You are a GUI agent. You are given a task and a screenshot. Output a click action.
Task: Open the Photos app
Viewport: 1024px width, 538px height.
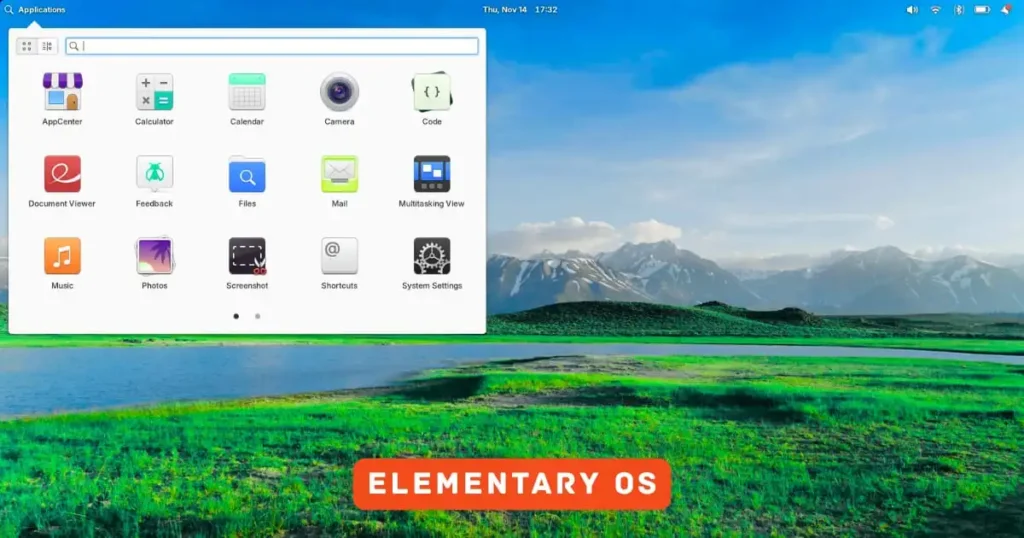154,257
